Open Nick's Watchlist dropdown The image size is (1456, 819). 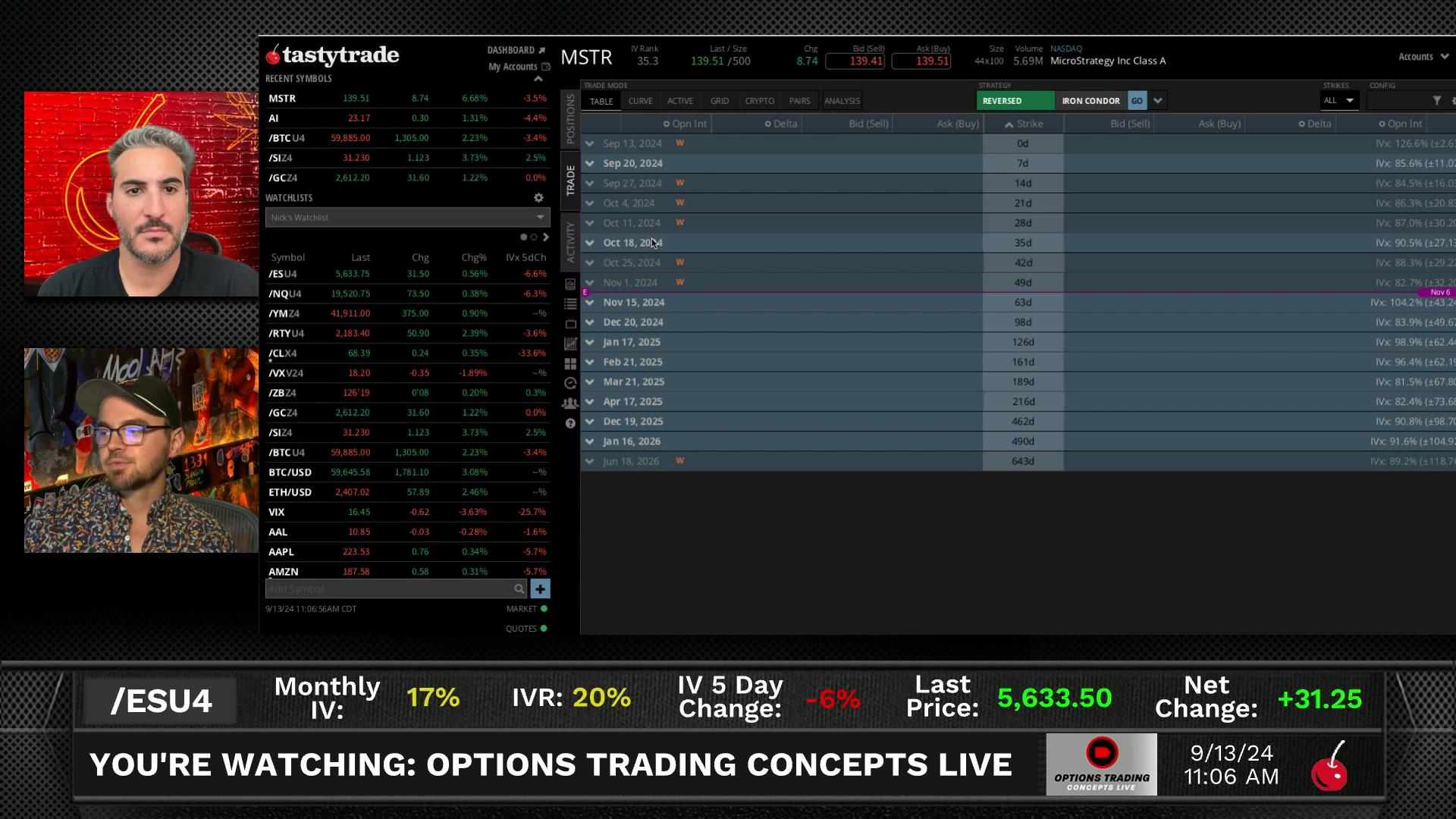(x=407, y=218)
